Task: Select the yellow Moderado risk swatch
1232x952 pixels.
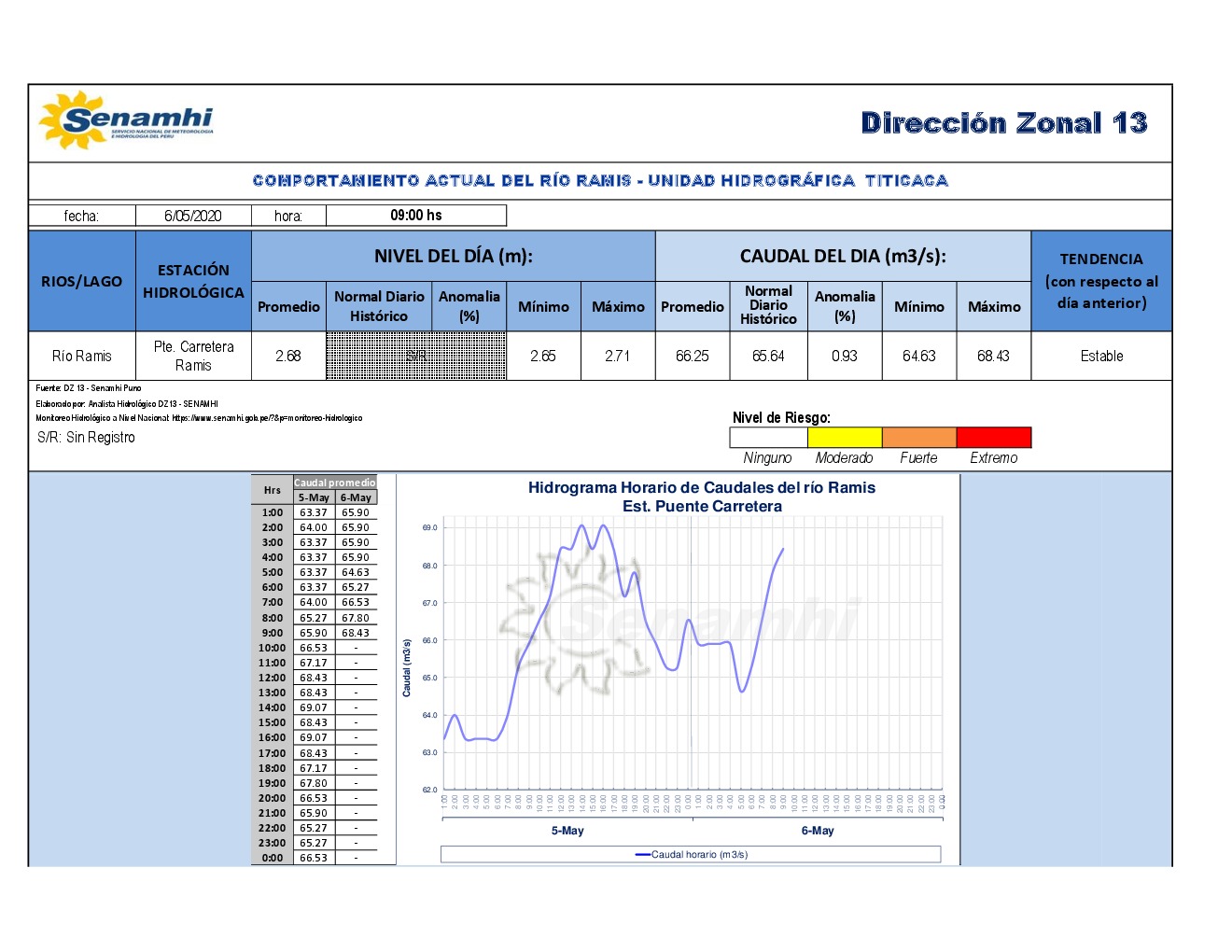Action: point(844,437)
